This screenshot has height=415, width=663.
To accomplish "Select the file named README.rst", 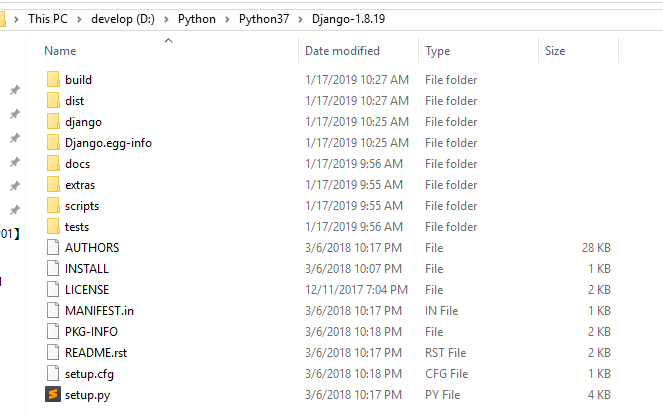I will tap(96, 353).
